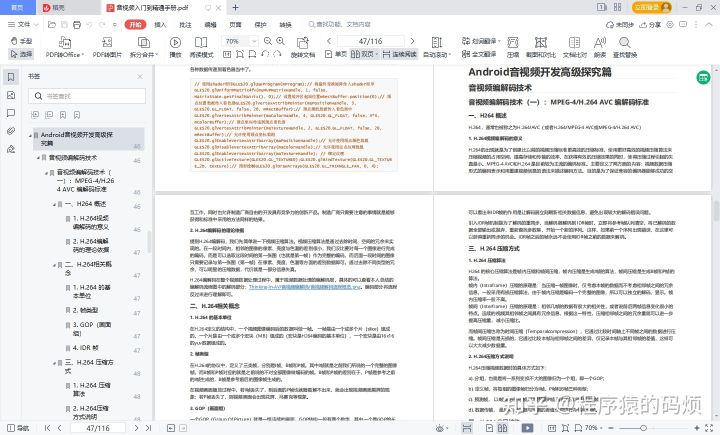Image resolution: width=720 pixels, height=435 pixels.
Task: Print the document via printer icon
Action: tap(77, 24)
